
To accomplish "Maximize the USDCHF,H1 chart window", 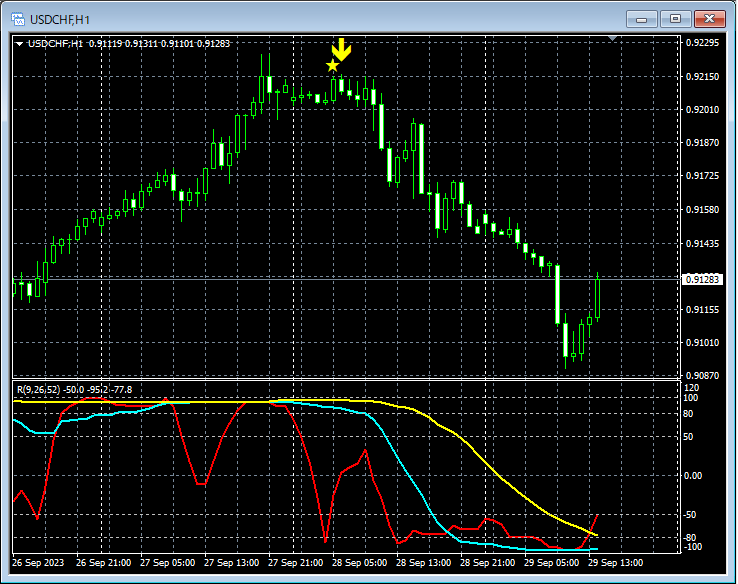I will [x=675, y=19].
